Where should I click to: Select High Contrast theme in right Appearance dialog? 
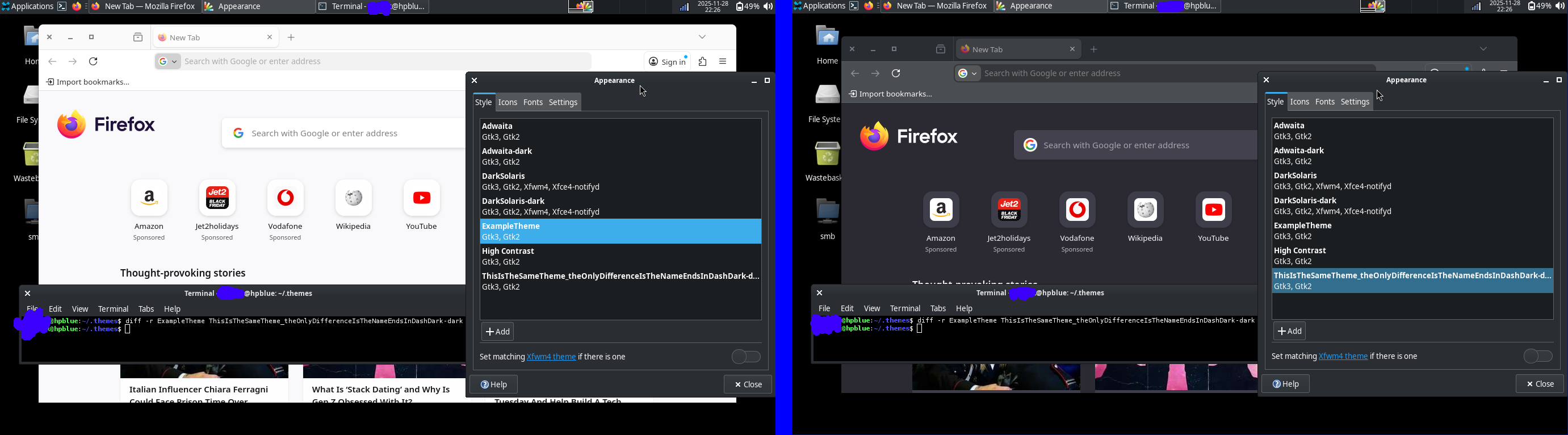[x=1412, y=256]
